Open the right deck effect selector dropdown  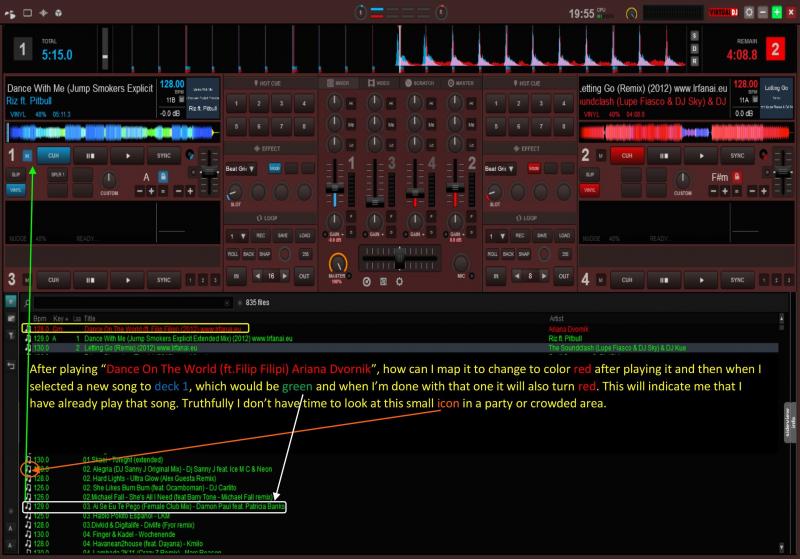pyautogui.click(x=498, y=169)
